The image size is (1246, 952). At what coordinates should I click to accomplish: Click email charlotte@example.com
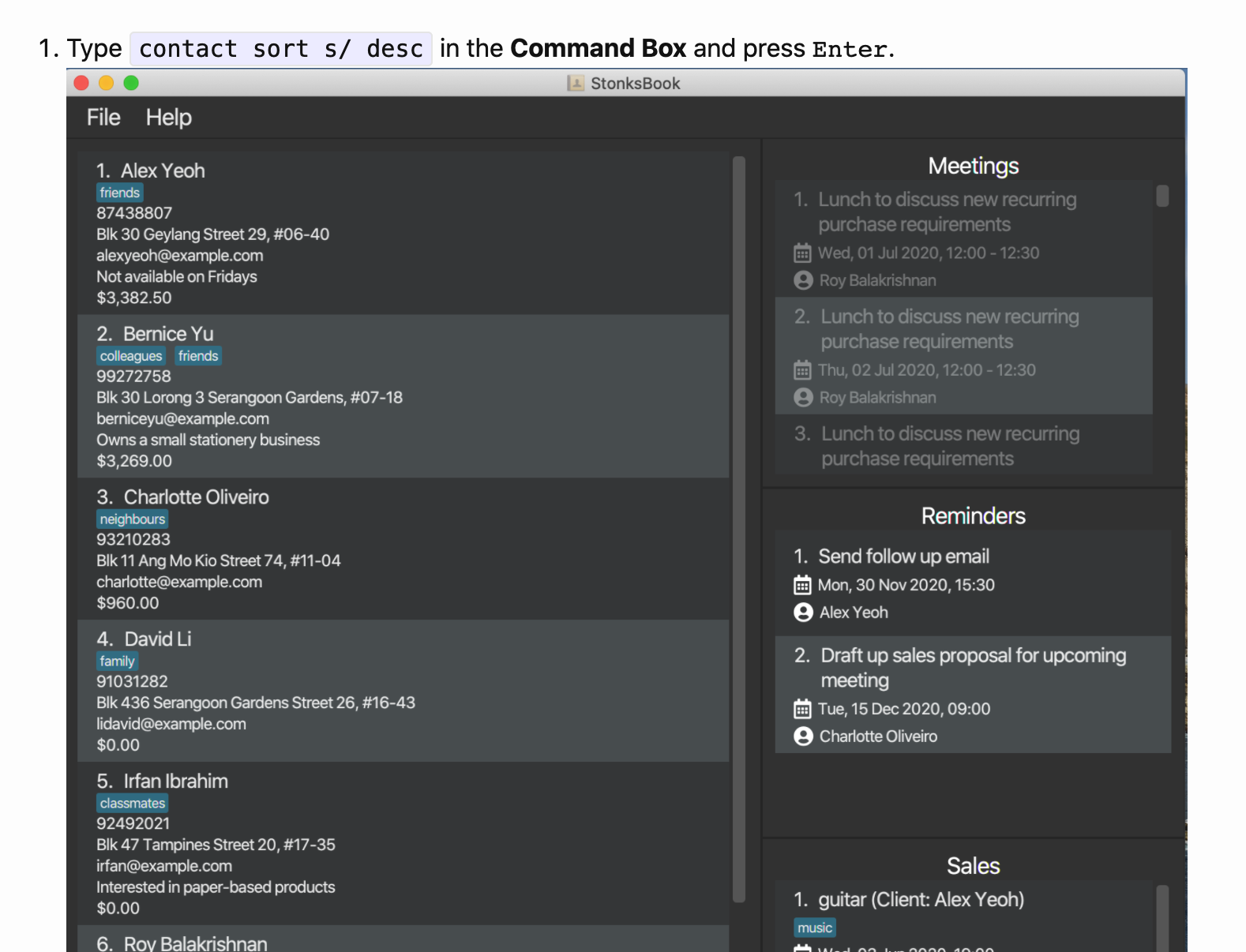(179, 583)
